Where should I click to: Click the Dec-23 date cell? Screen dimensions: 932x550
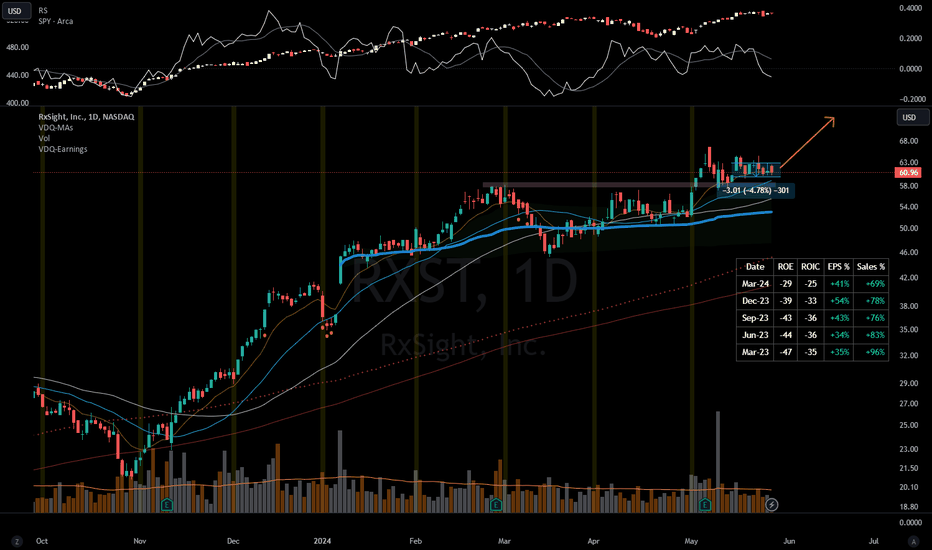pos(755,301)
